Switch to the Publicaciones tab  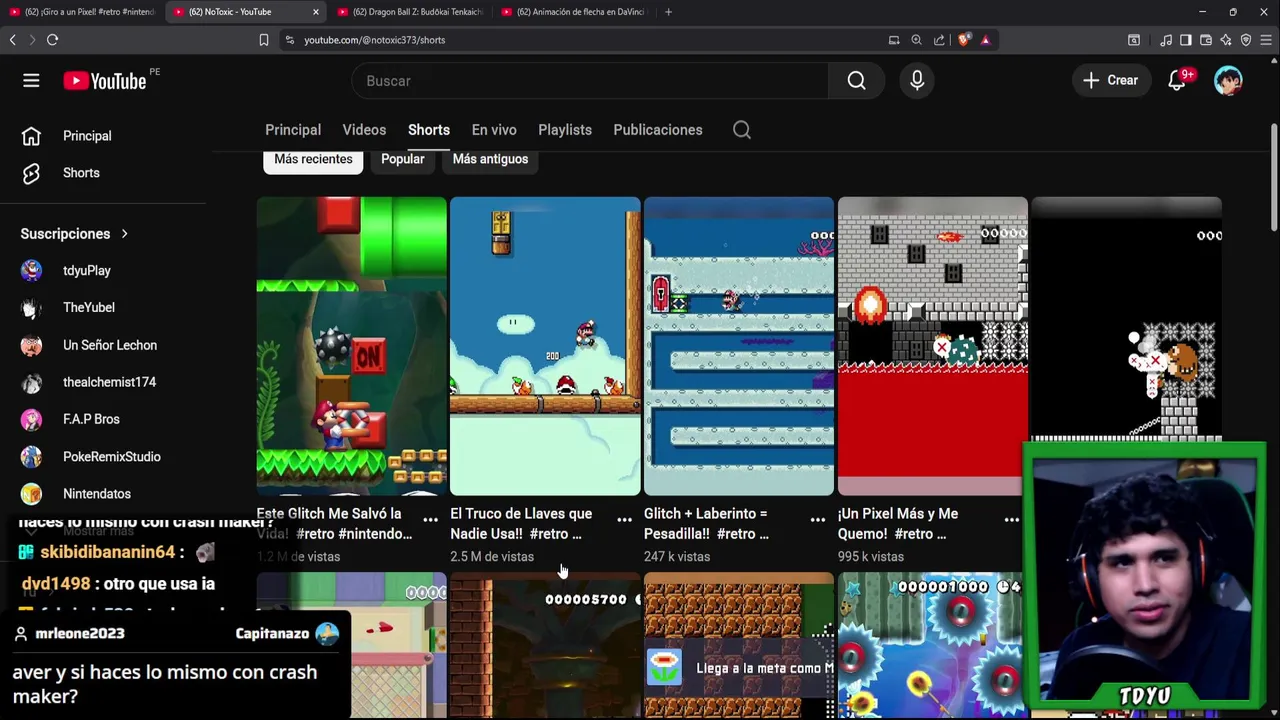pos(658,130)
